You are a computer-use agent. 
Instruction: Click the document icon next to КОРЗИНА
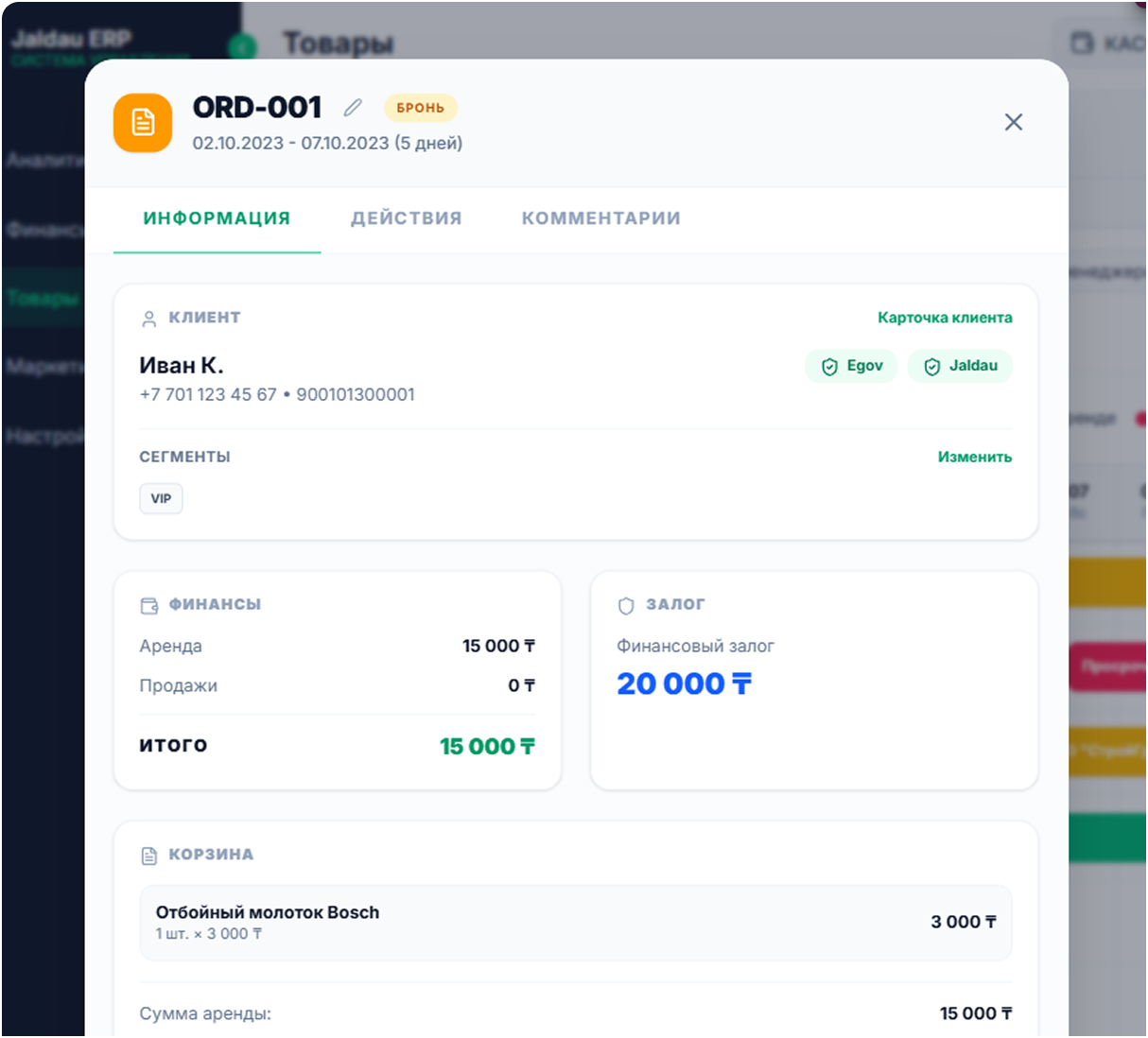149,856
